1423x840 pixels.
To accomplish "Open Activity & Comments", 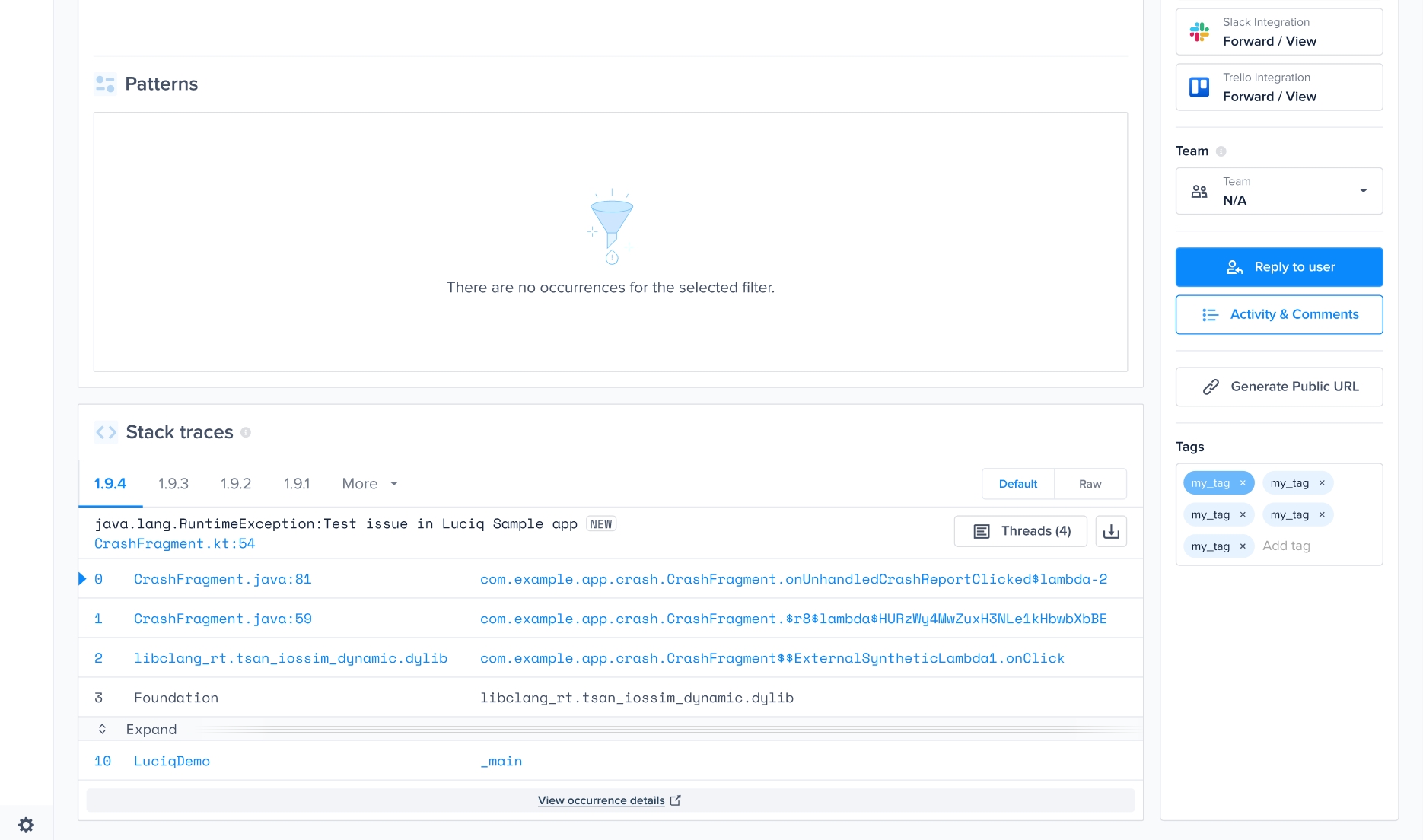I will pos(1278,314).
